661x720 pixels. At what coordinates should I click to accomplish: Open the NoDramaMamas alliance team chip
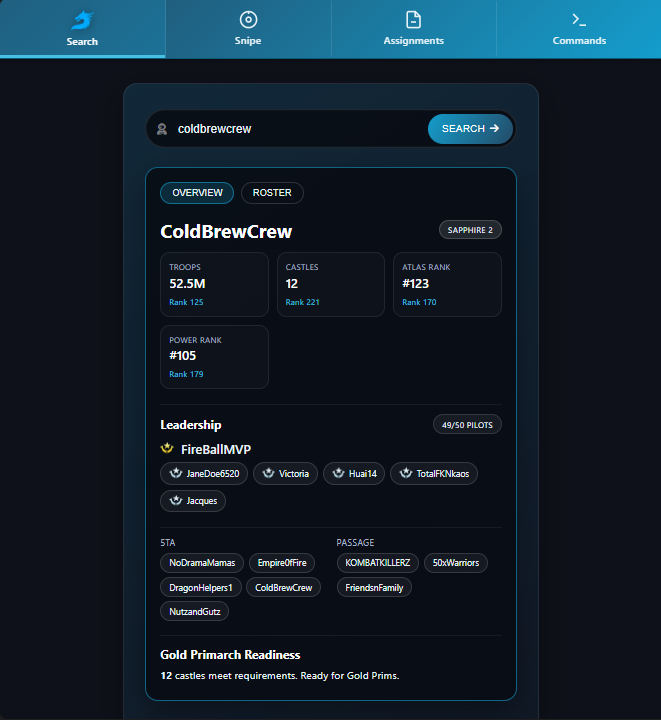click(x=200, y=562)
